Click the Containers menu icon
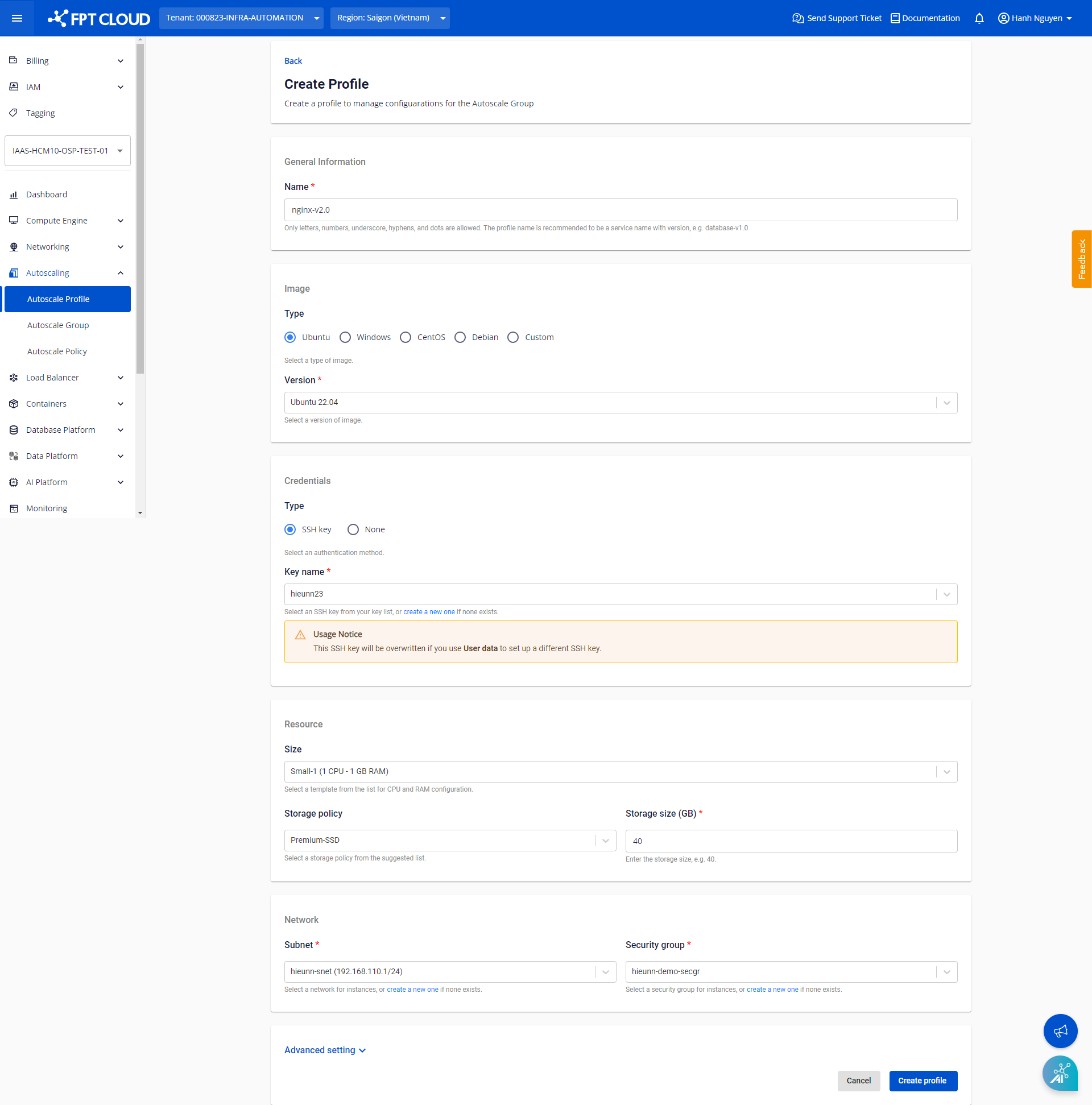Viewport: 1092px width, 1105px height. 14,403
